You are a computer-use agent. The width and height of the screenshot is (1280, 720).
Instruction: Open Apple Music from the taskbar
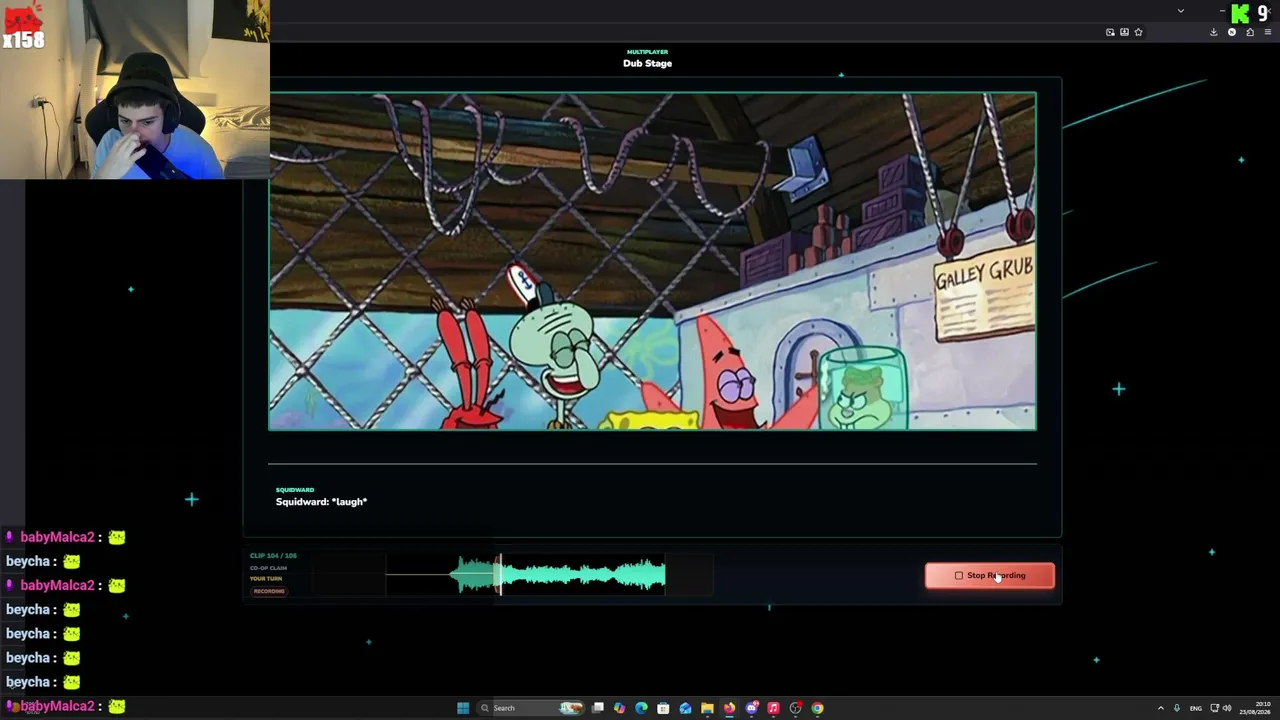773,708
